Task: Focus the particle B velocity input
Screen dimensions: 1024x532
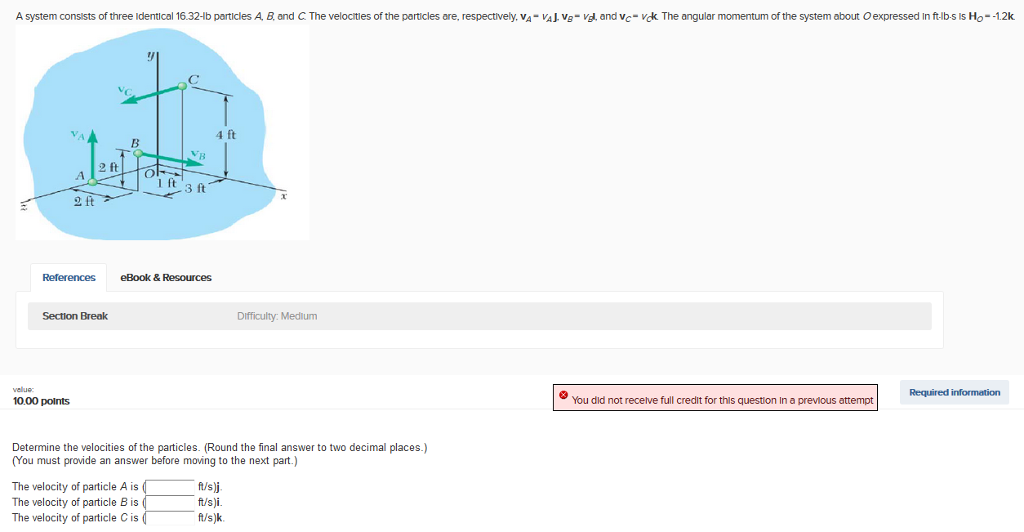Action: 172,502
